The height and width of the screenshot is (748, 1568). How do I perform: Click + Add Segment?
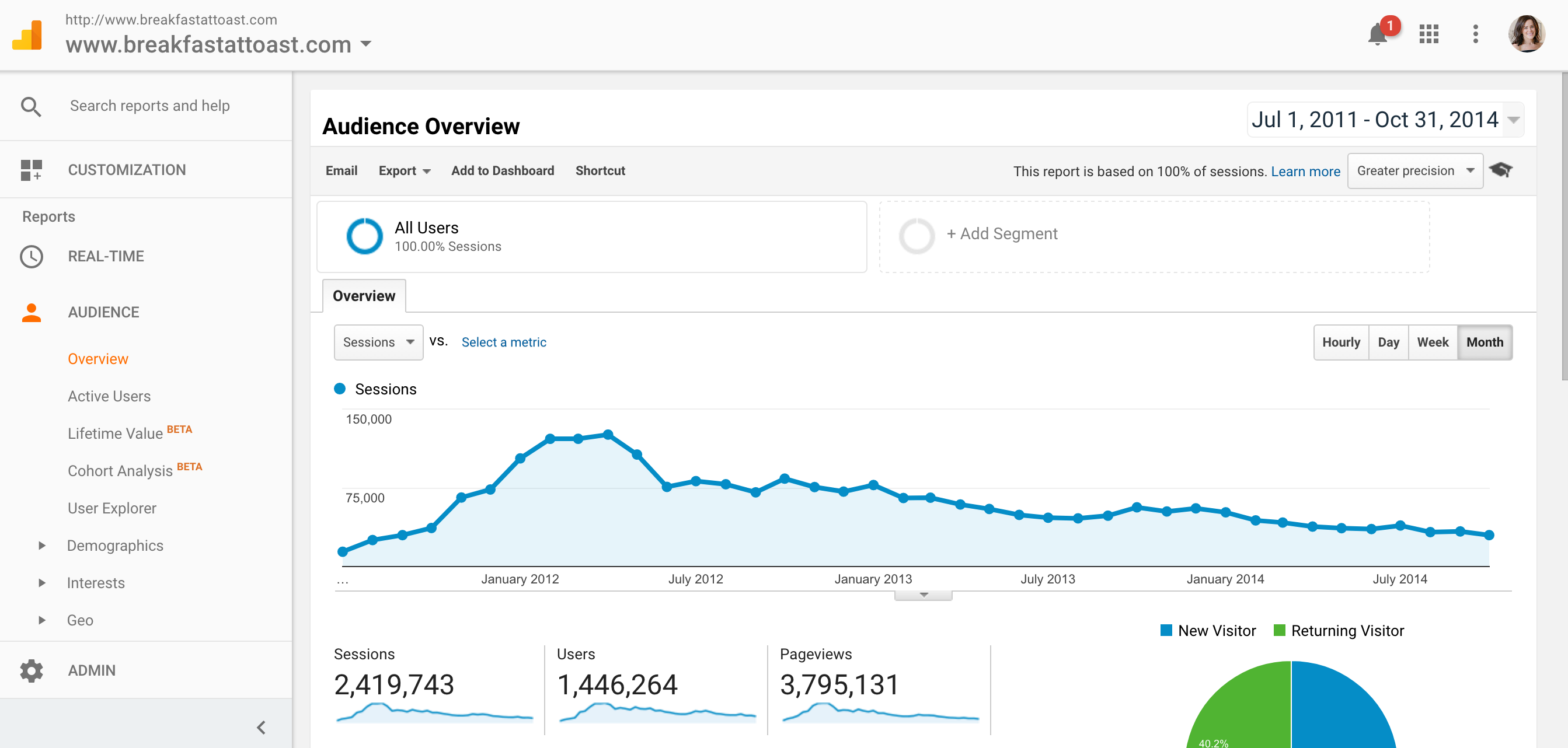tap(1002, 235)
